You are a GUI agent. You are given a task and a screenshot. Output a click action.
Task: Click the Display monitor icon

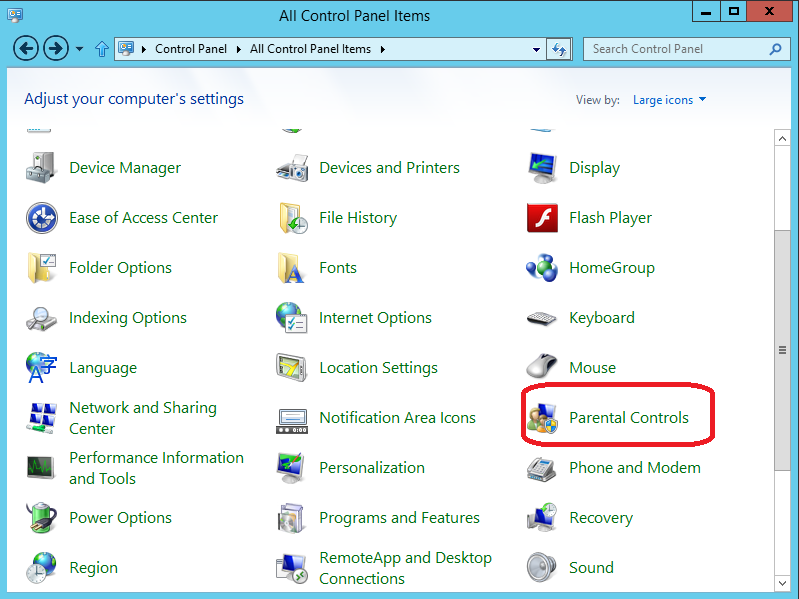click(542, 168)
